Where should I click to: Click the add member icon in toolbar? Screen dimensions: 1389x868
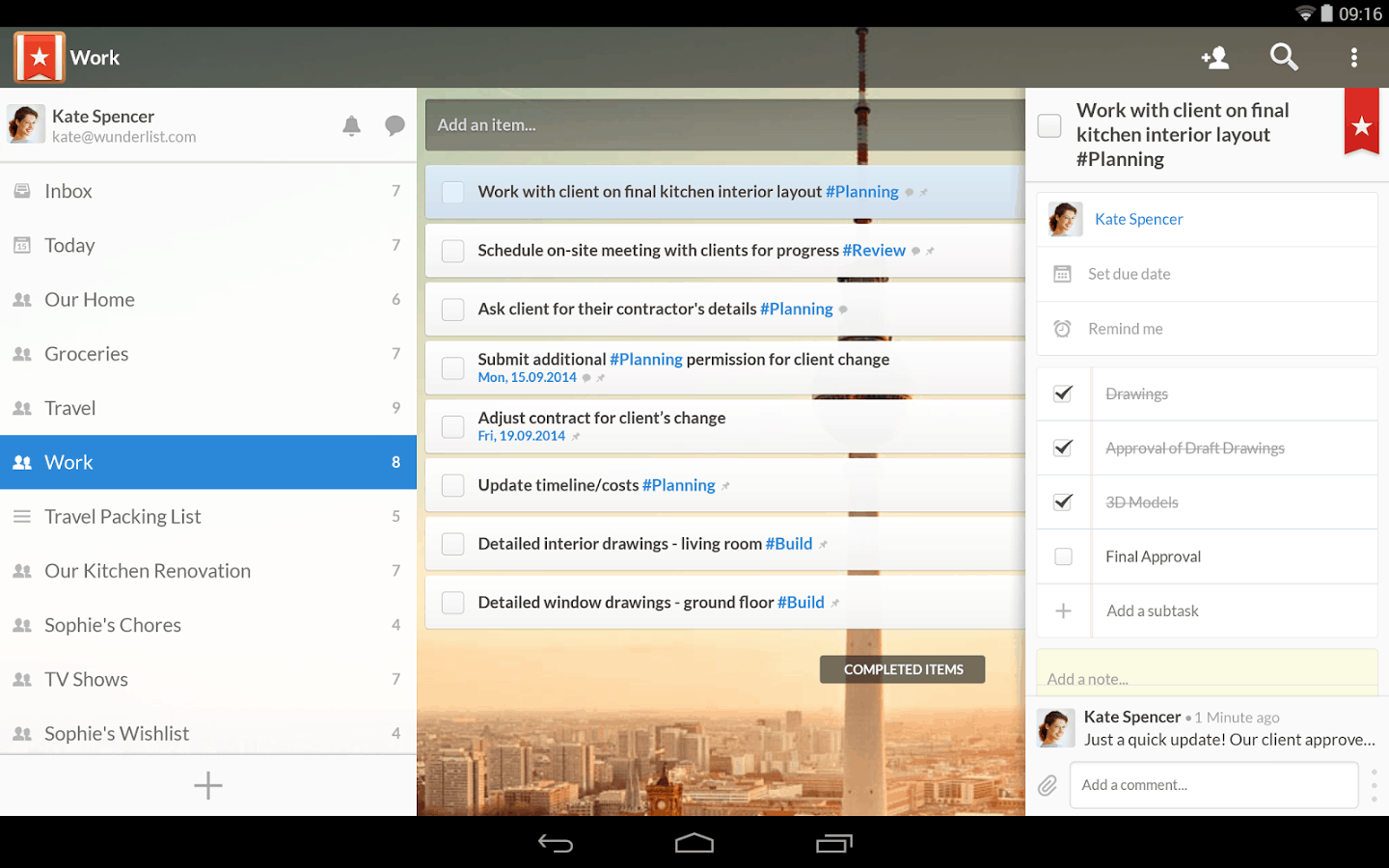pyautogui.click(x=1214, y=57)
